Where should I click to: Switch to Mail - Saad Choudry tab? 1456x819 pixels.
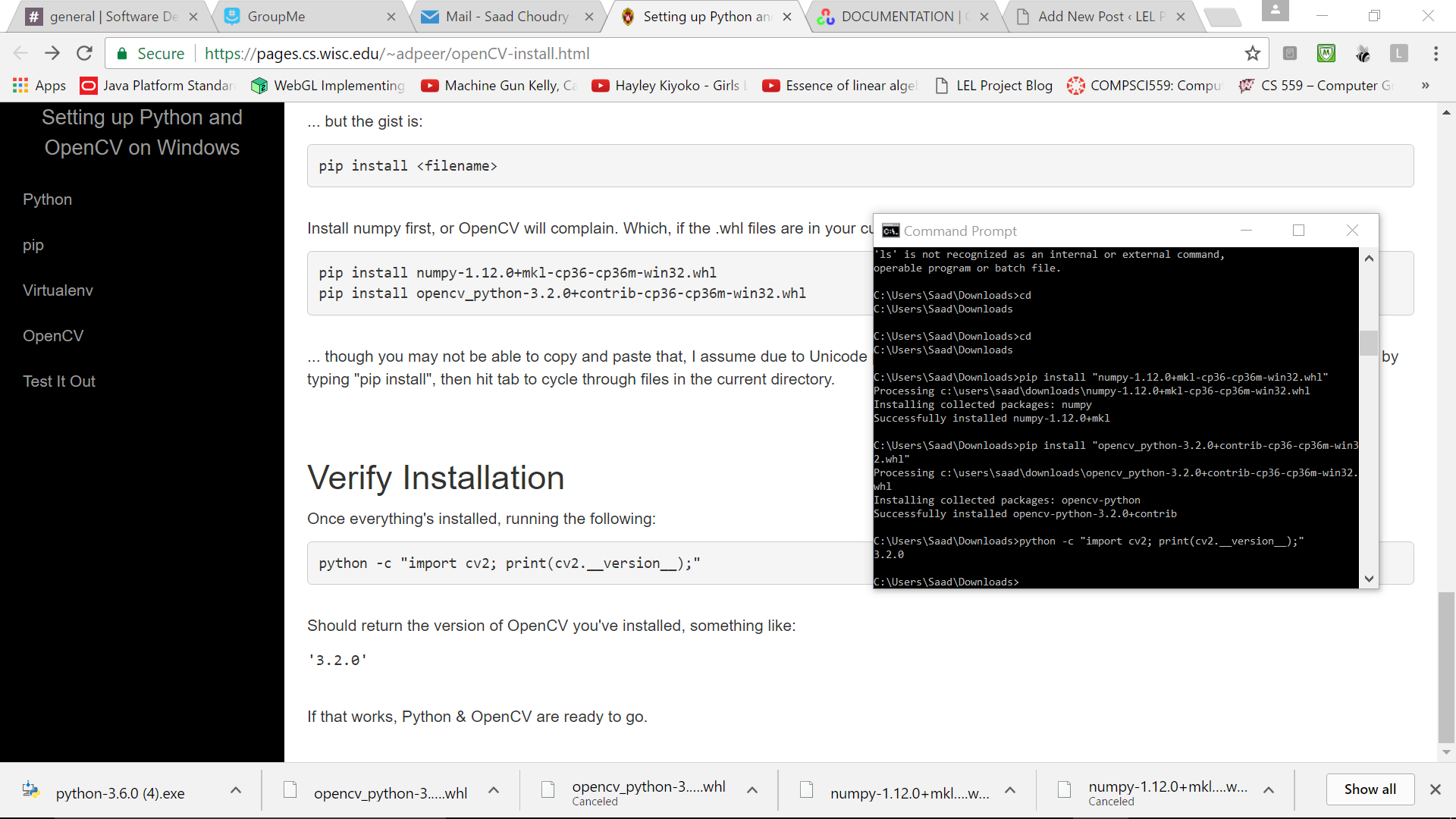coord(507,17)
